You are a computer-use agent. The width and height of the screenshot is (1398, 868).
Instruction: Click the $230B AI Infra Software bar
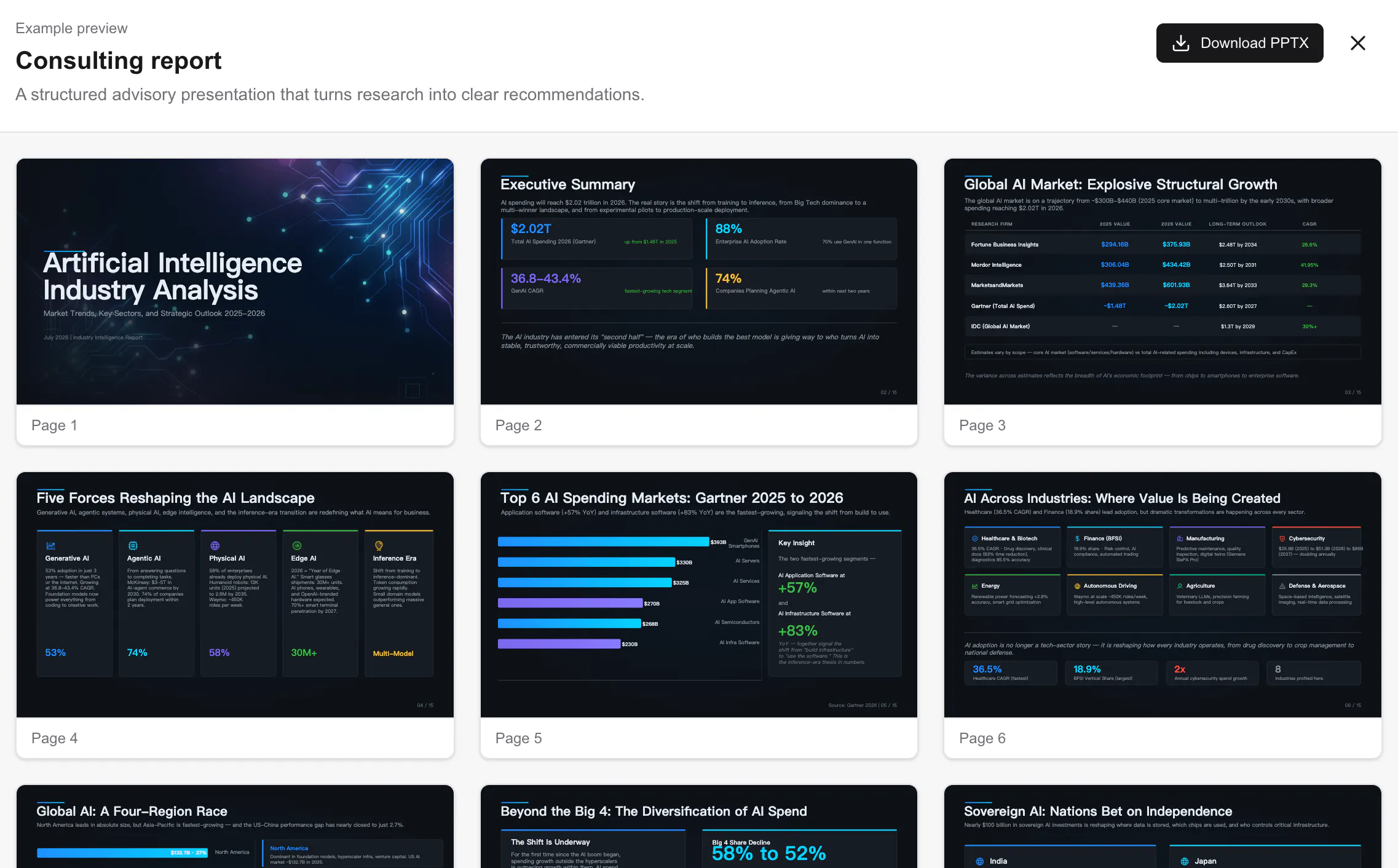[559, 644]
